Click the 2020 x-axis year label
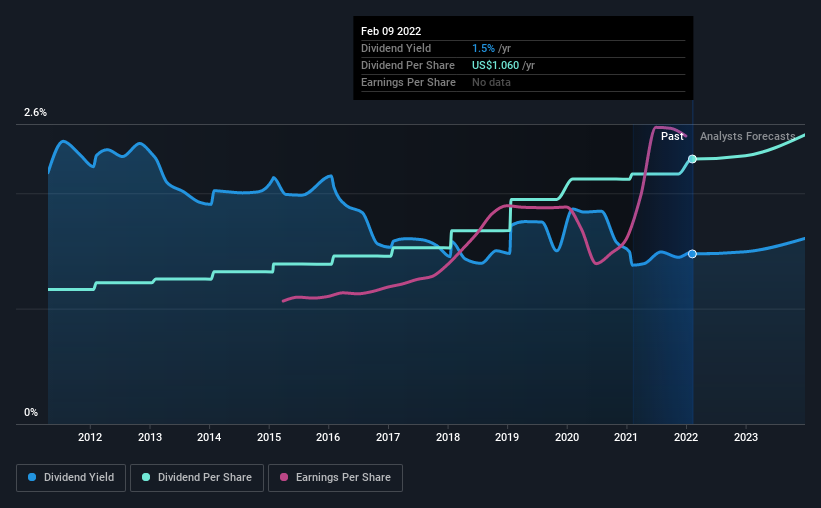Image resolution: width=821 pixels, height=508 pixels. click(x=567, y=437)
